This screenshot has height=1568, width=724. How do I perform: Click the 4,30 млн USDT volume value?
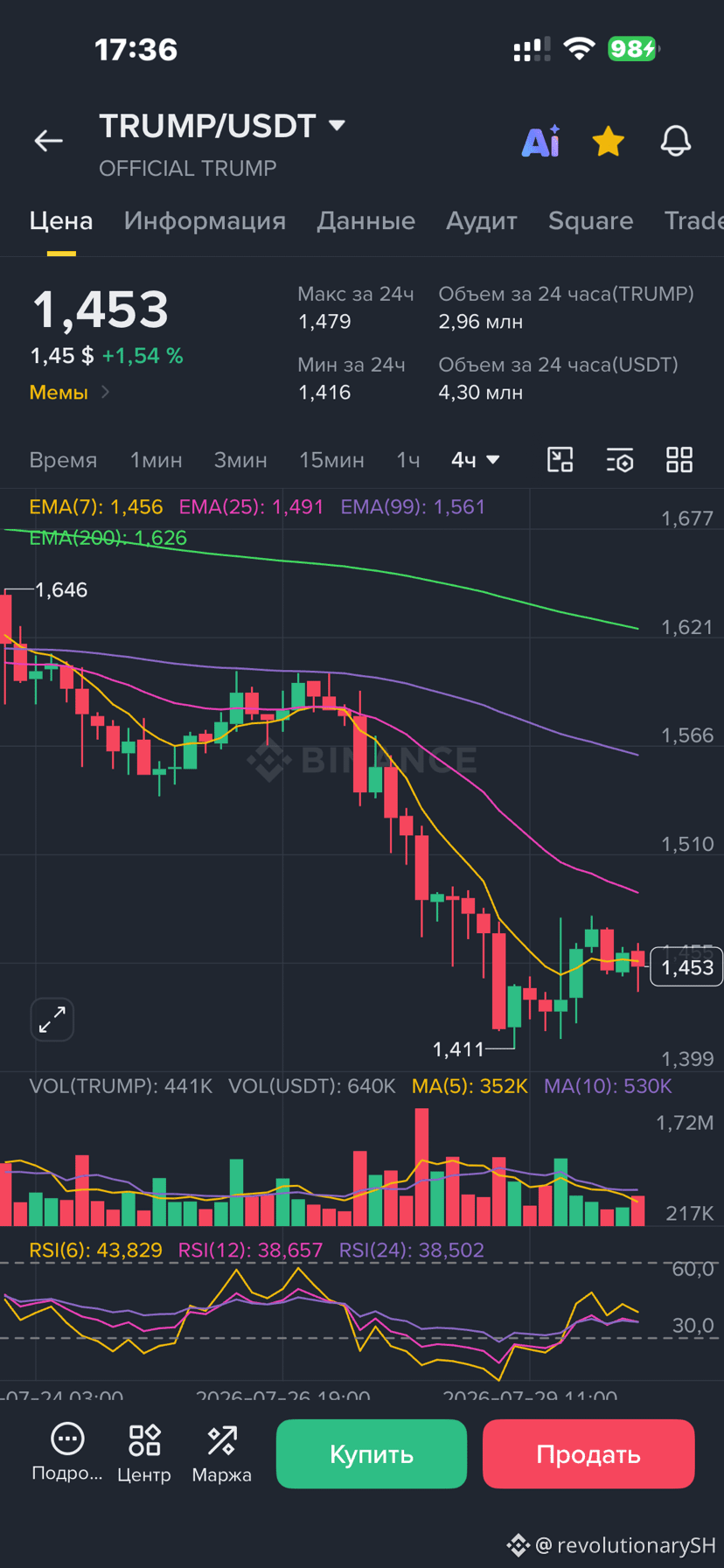tap(481, 393)
